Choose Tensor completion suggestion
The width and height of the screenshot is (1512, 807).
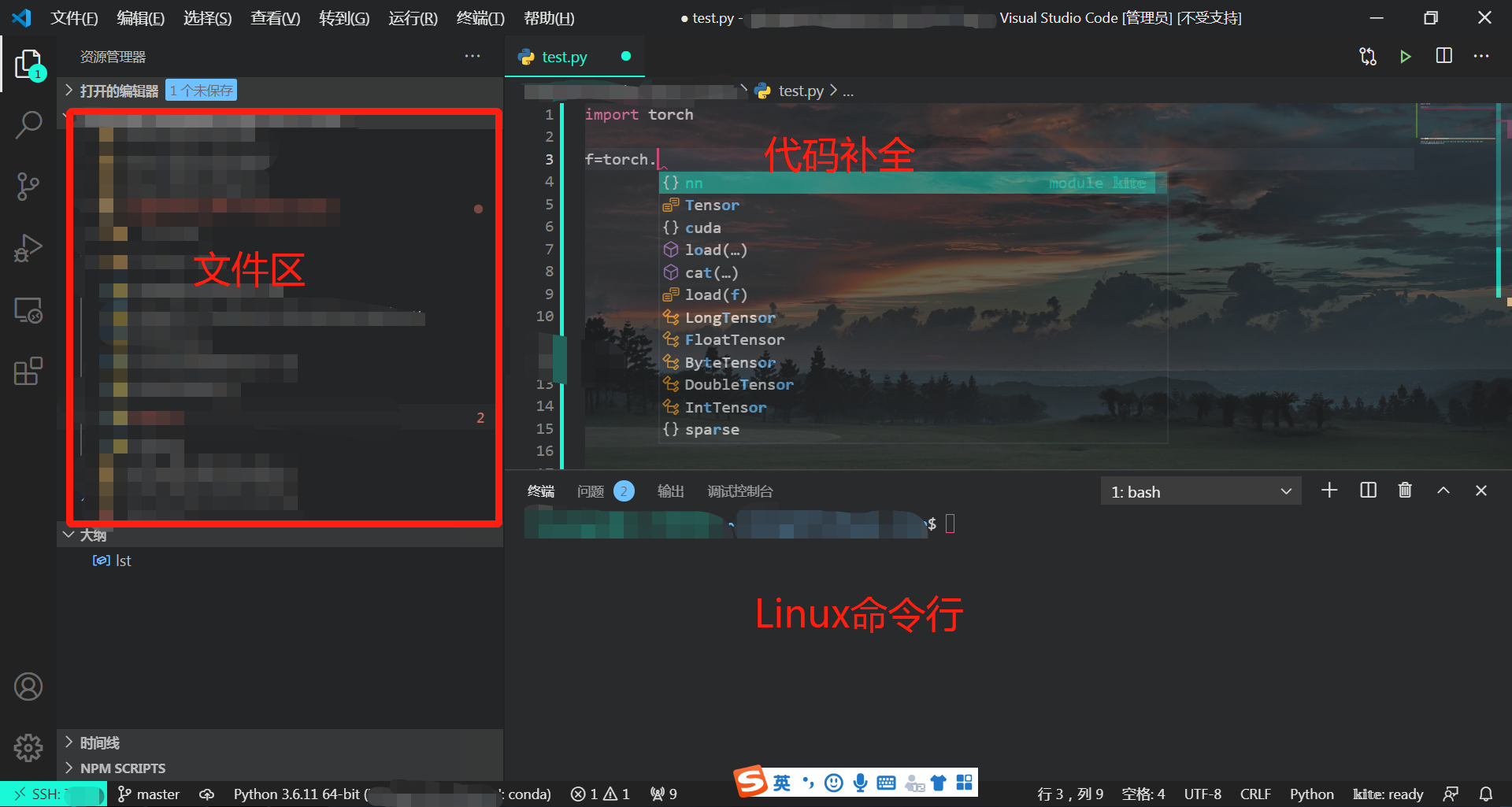[x=913, y=205]
